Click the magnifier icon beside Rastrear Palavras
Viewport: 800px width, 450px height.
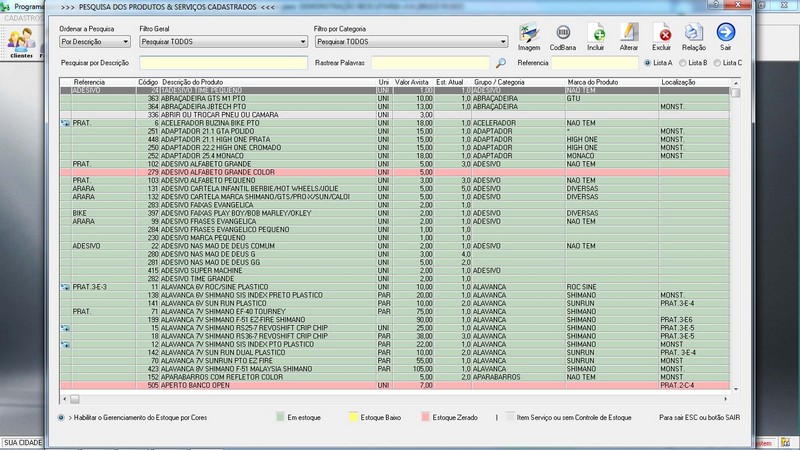(501, 63)
